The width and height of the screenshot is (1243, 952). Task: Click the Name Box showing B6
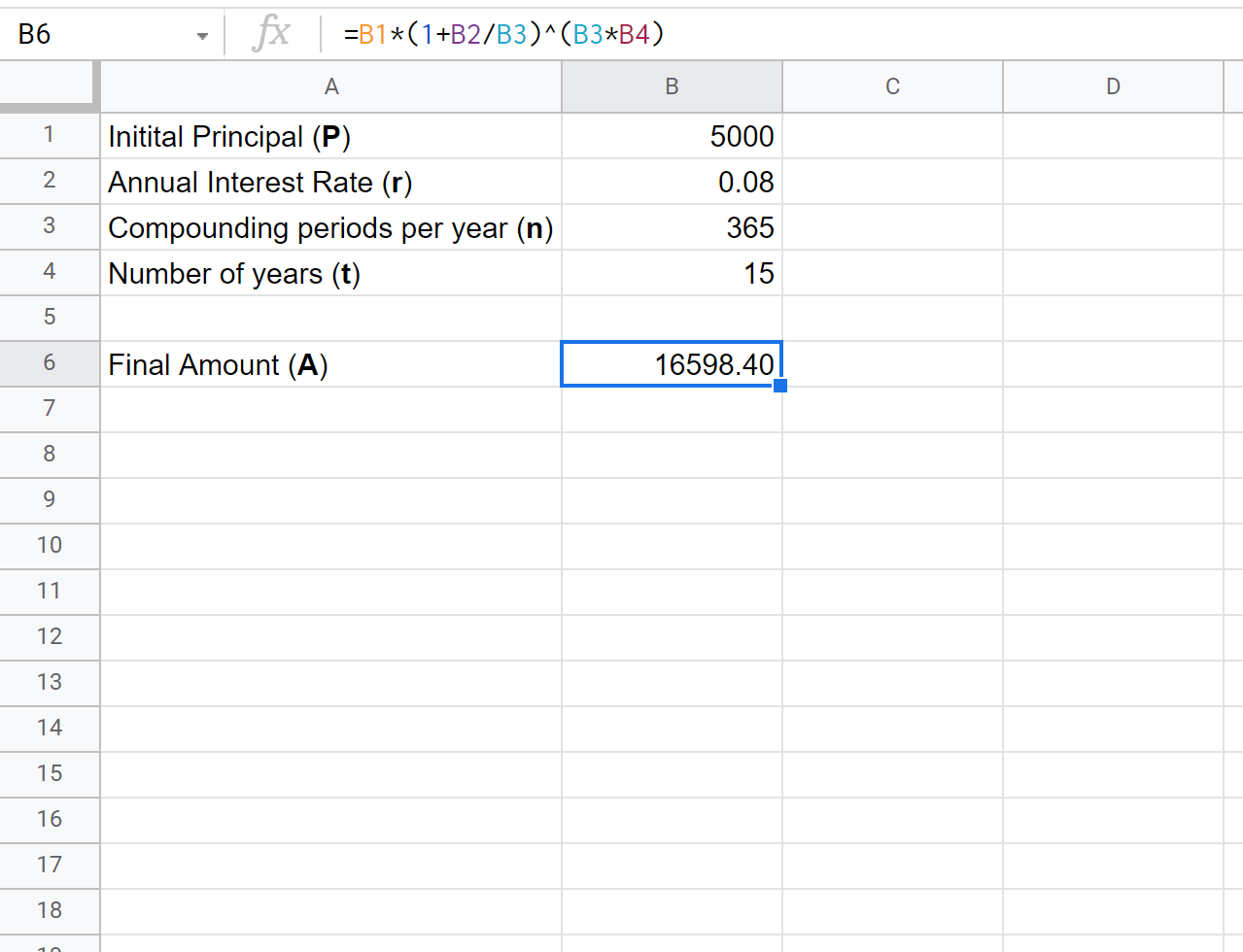(x=97, y=35)
